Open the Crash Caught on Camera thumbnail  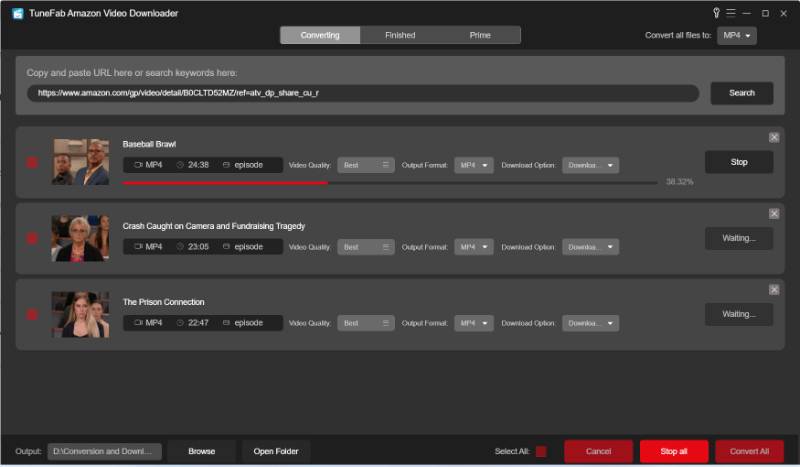click(x=80, y=238)
